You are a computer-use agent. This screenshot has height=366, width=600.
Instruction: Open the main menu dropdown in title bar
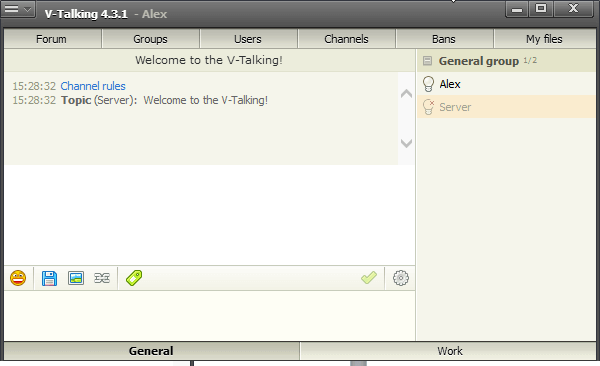pyautogui.click(x=18, y=9)
